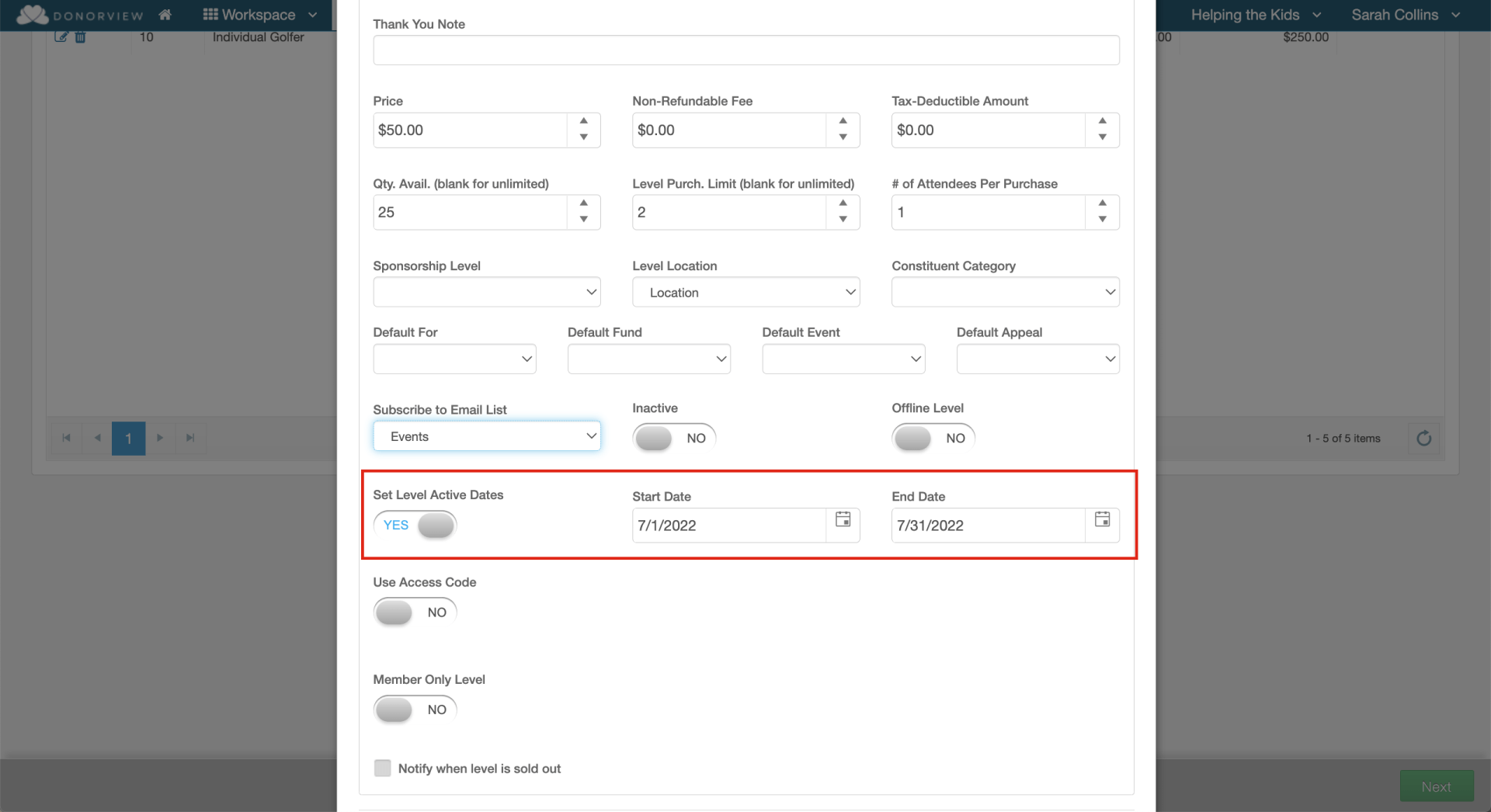
Task: Turn off Set Level Active Dates
Action: (415, 526)
